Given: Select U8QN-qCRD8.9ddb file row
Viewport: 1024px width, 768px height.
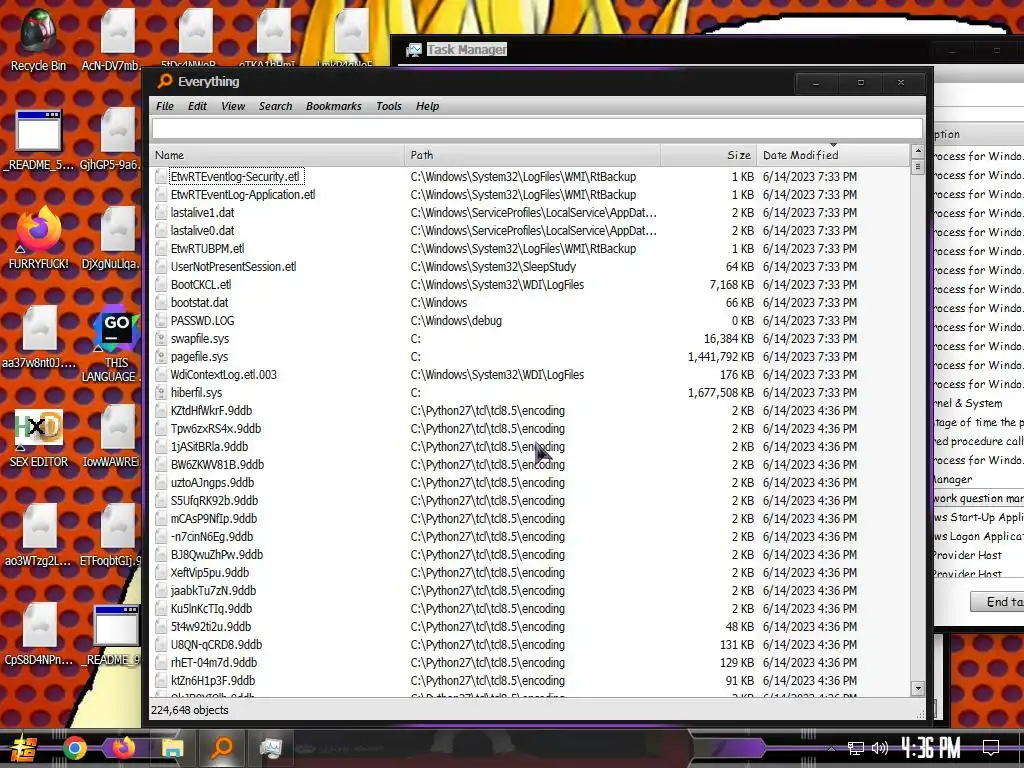Looking at the screenshot, I should pos(530,645).
